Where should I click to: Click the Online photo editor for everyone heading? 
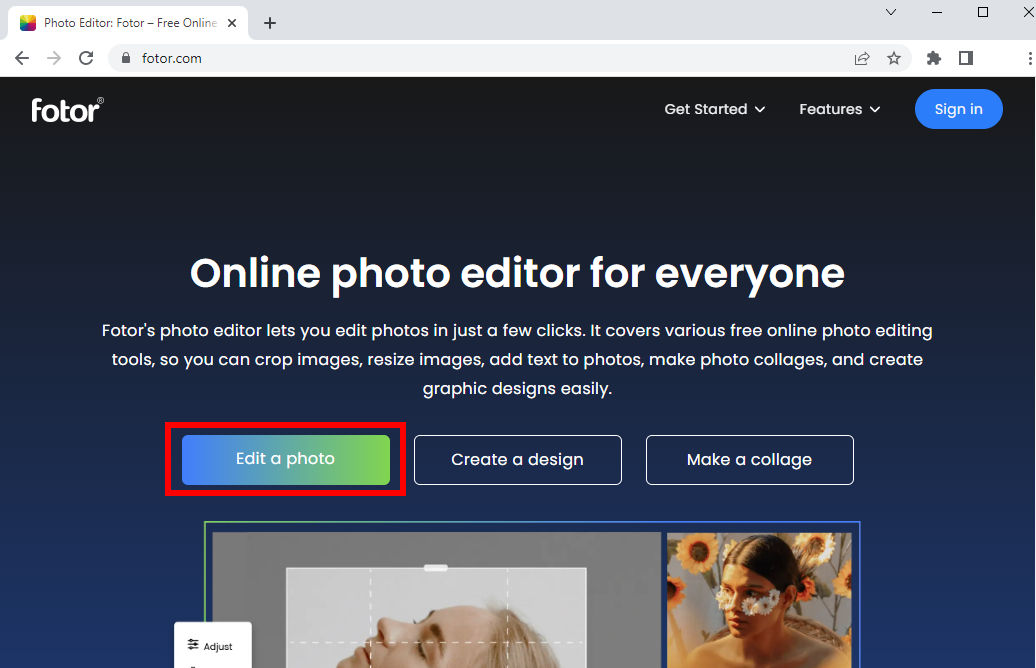pyautogui.click(x=517, y=274)
